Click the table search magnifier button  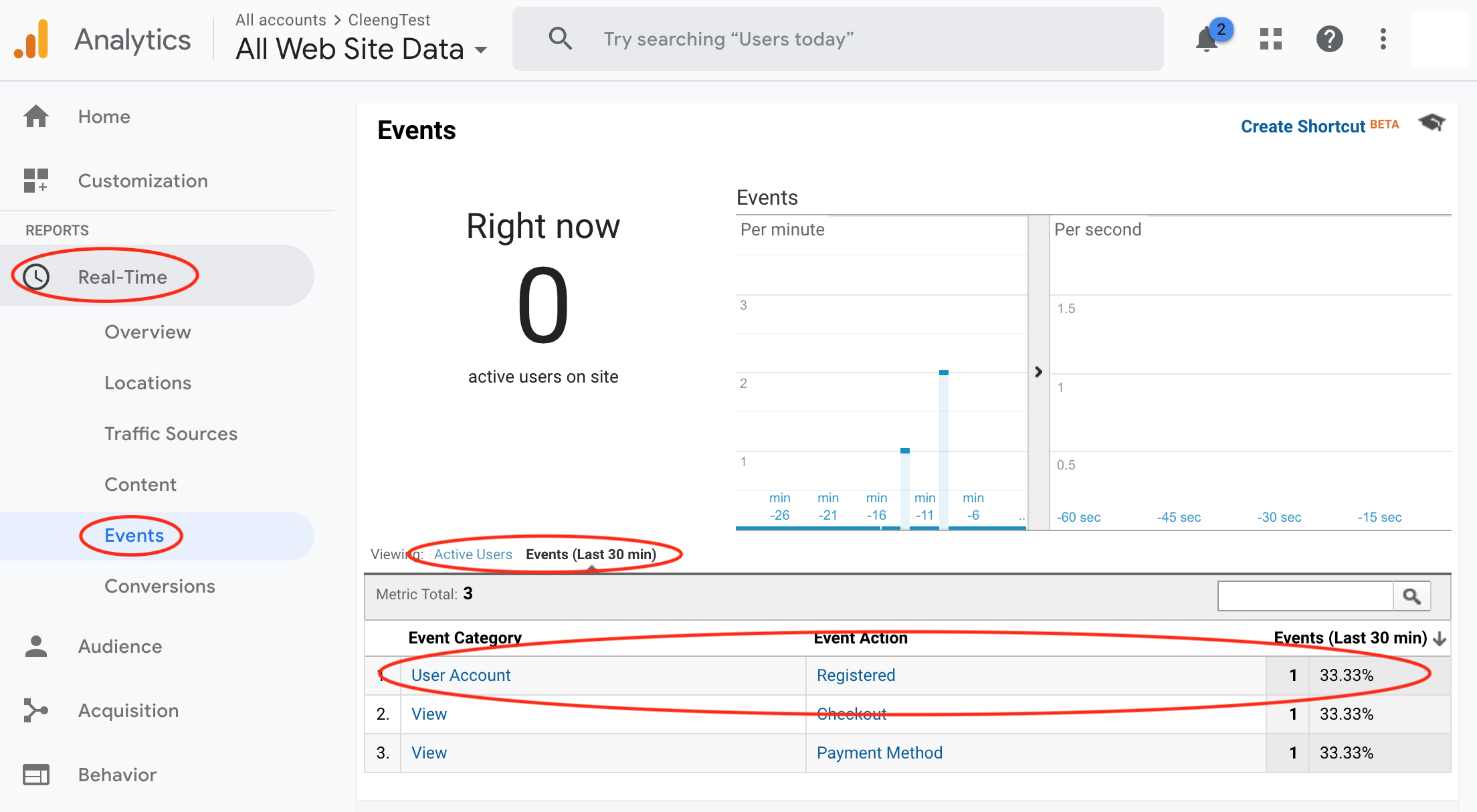[x=1411, y=596]
